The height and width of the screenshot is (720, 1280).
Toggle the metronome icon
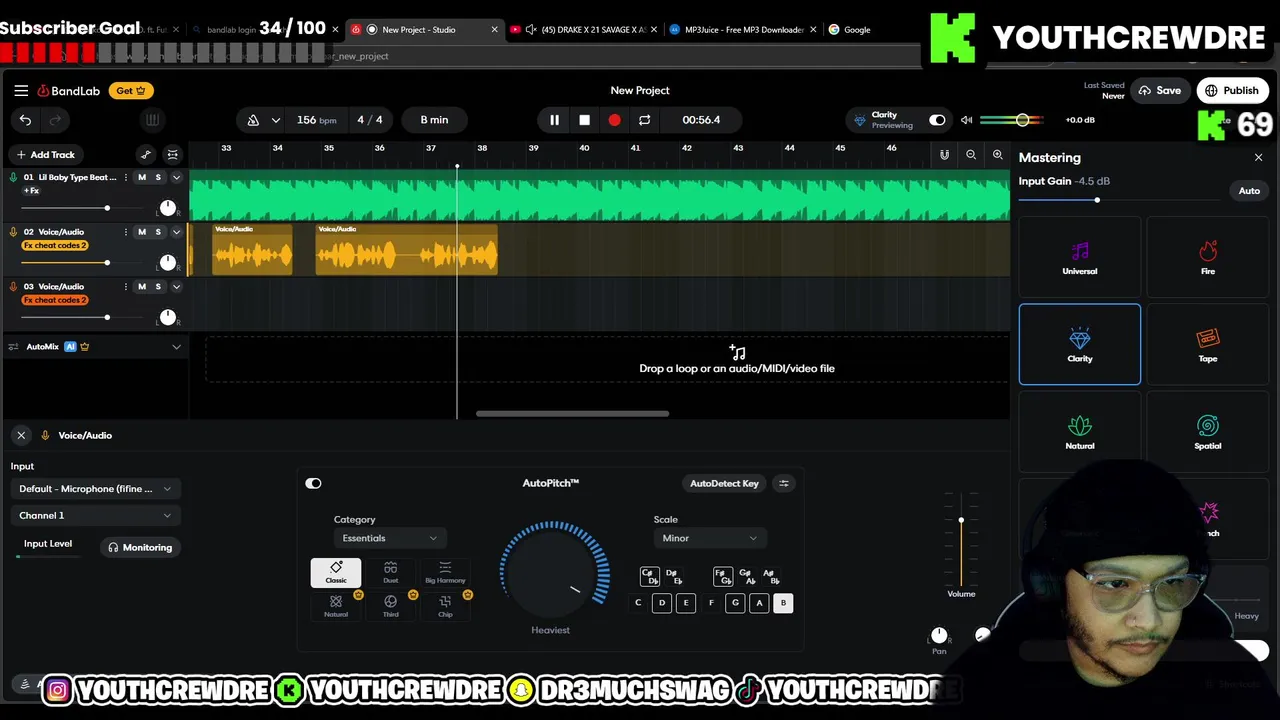[253, 120]
